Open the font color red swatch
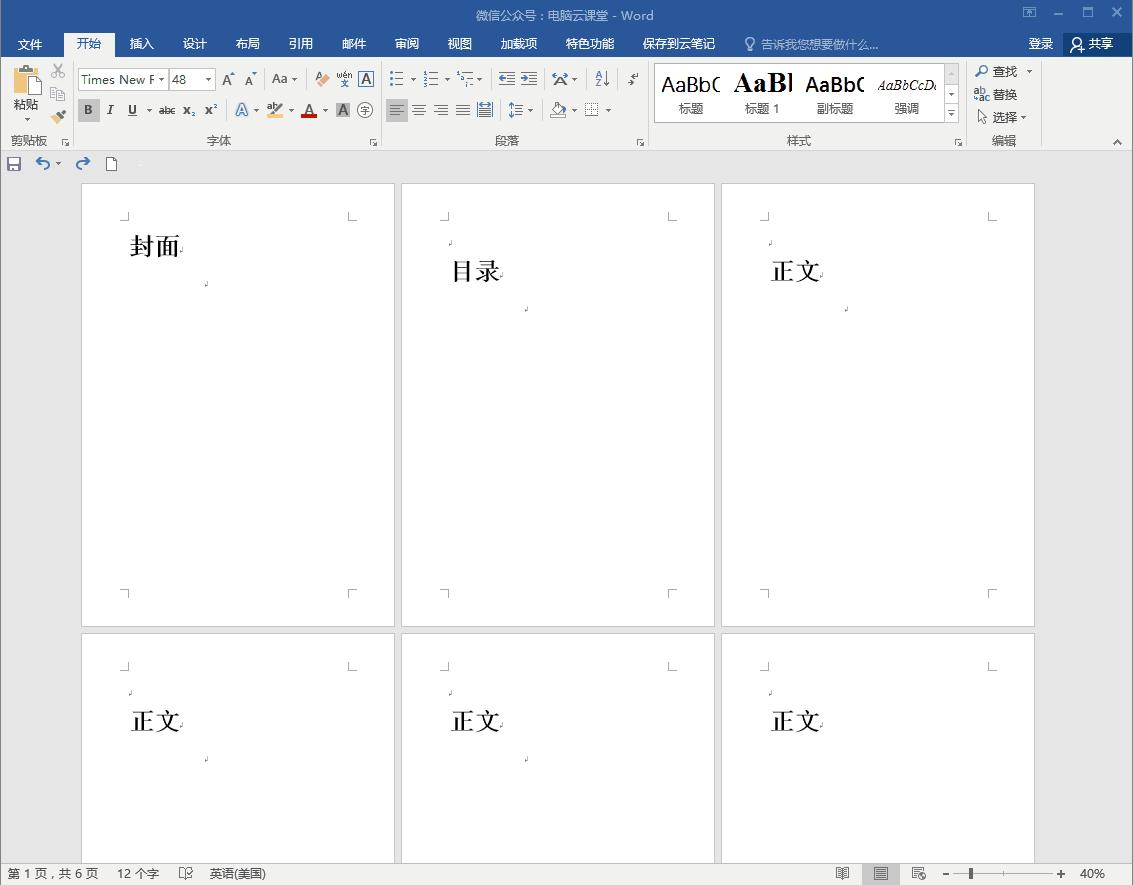 coord(309,110)
